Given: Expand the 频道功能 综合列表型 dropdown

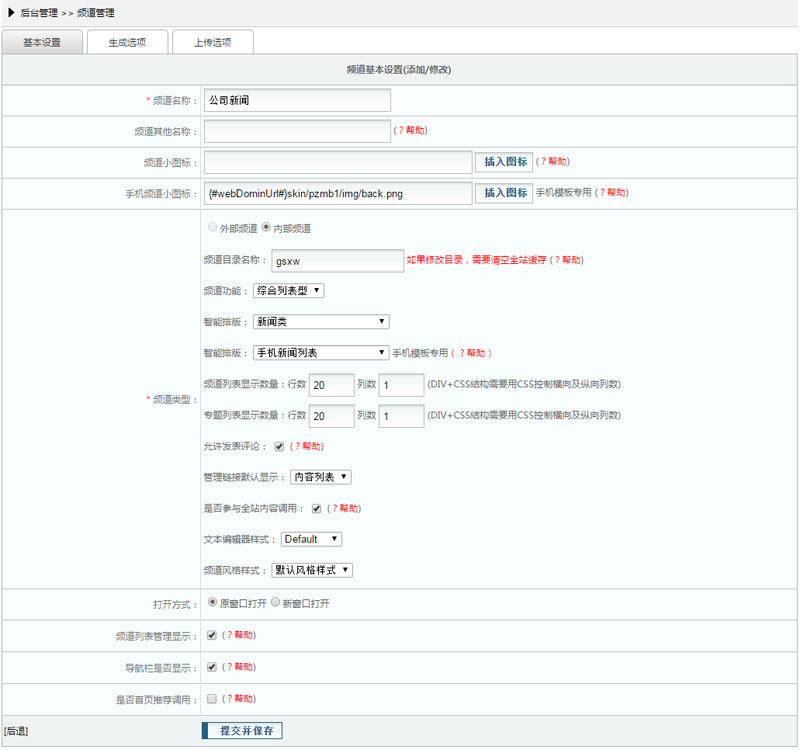Looking at the screenshot, I should (288, 290).
